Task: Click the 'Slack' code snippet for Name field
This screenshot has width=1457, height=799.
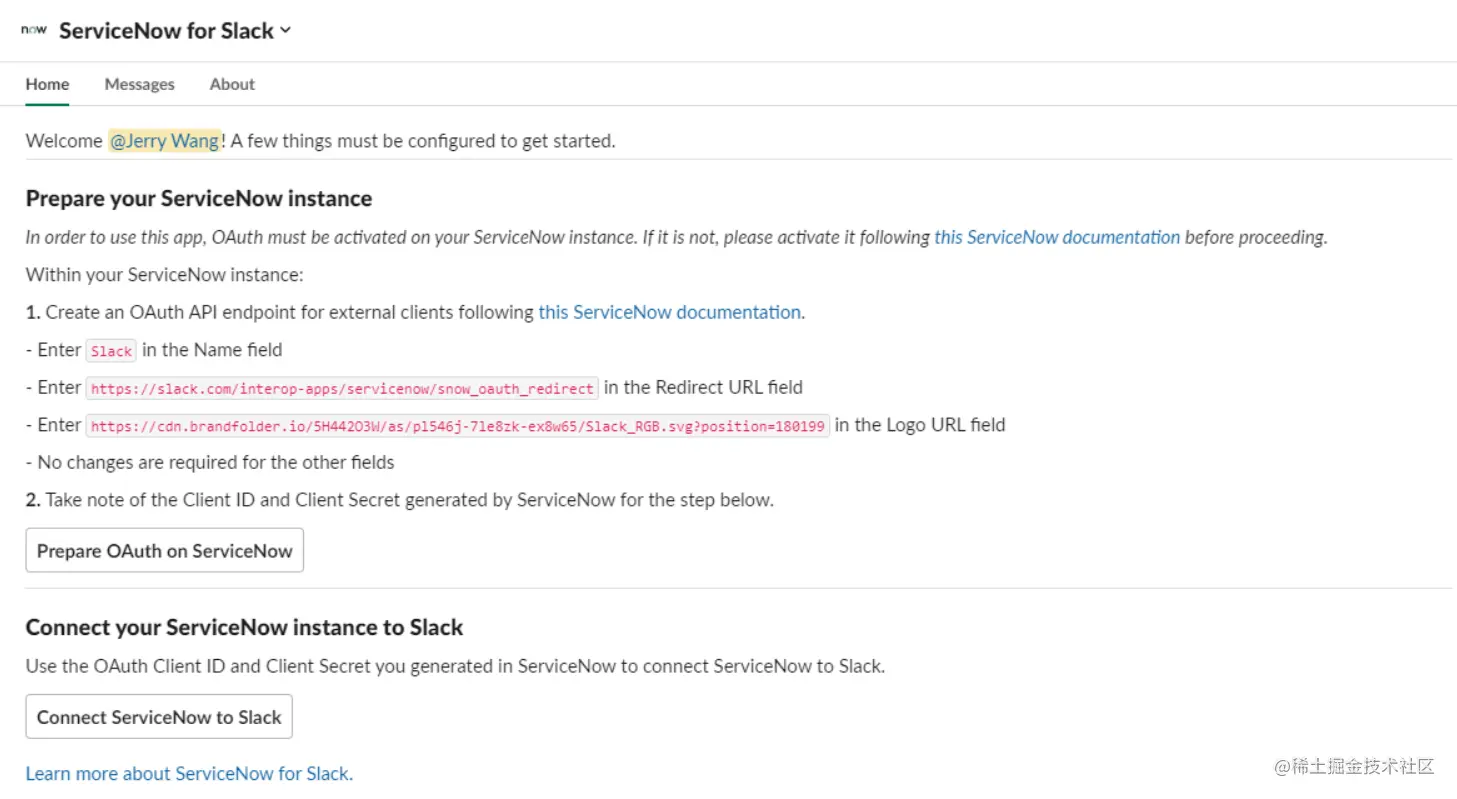Action: click(111, 351)
